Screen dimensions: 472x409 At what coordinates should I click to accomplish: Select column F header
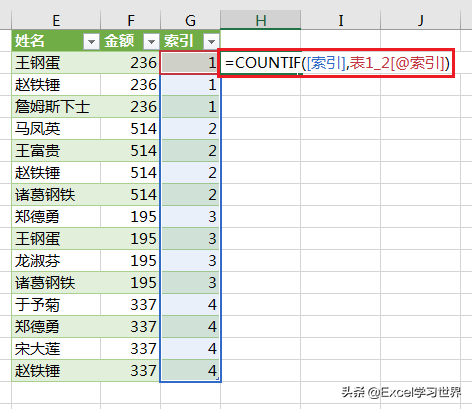[x=131, y=20]
